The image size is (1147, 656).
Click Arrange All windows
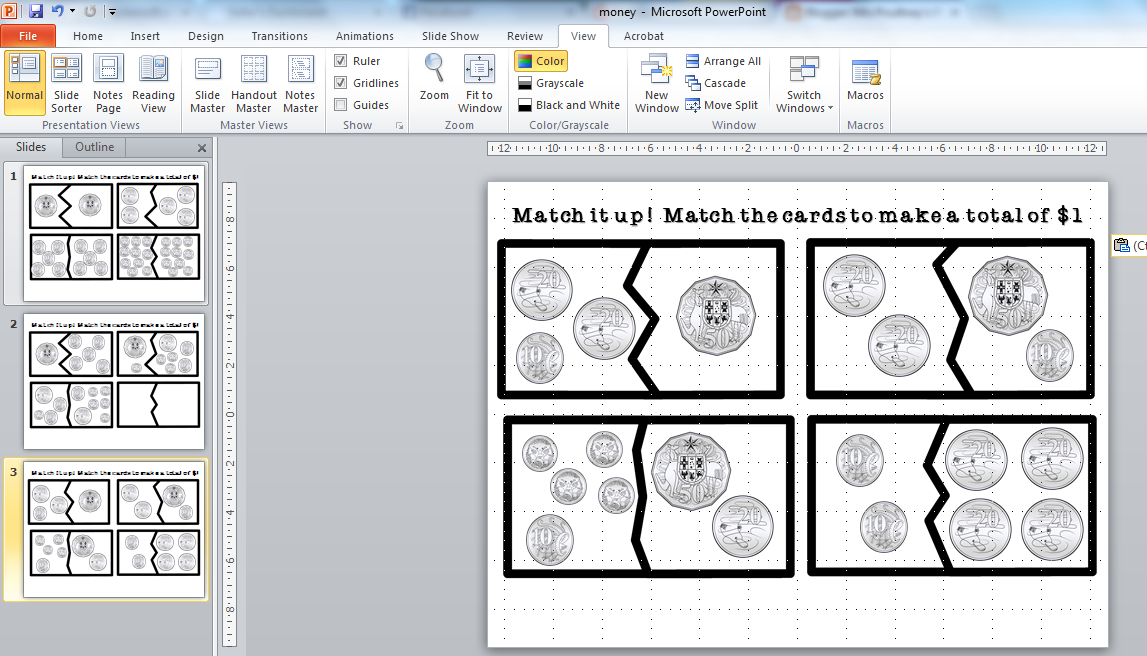coord(723,61)
